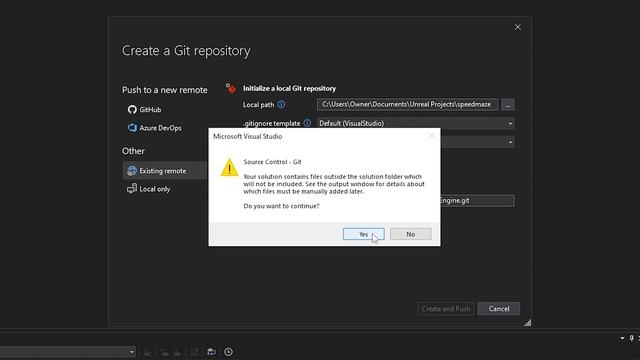Click the Azure DevOps logo icon
The height and width of the screenshot is (360, 640).
[132, 128]
